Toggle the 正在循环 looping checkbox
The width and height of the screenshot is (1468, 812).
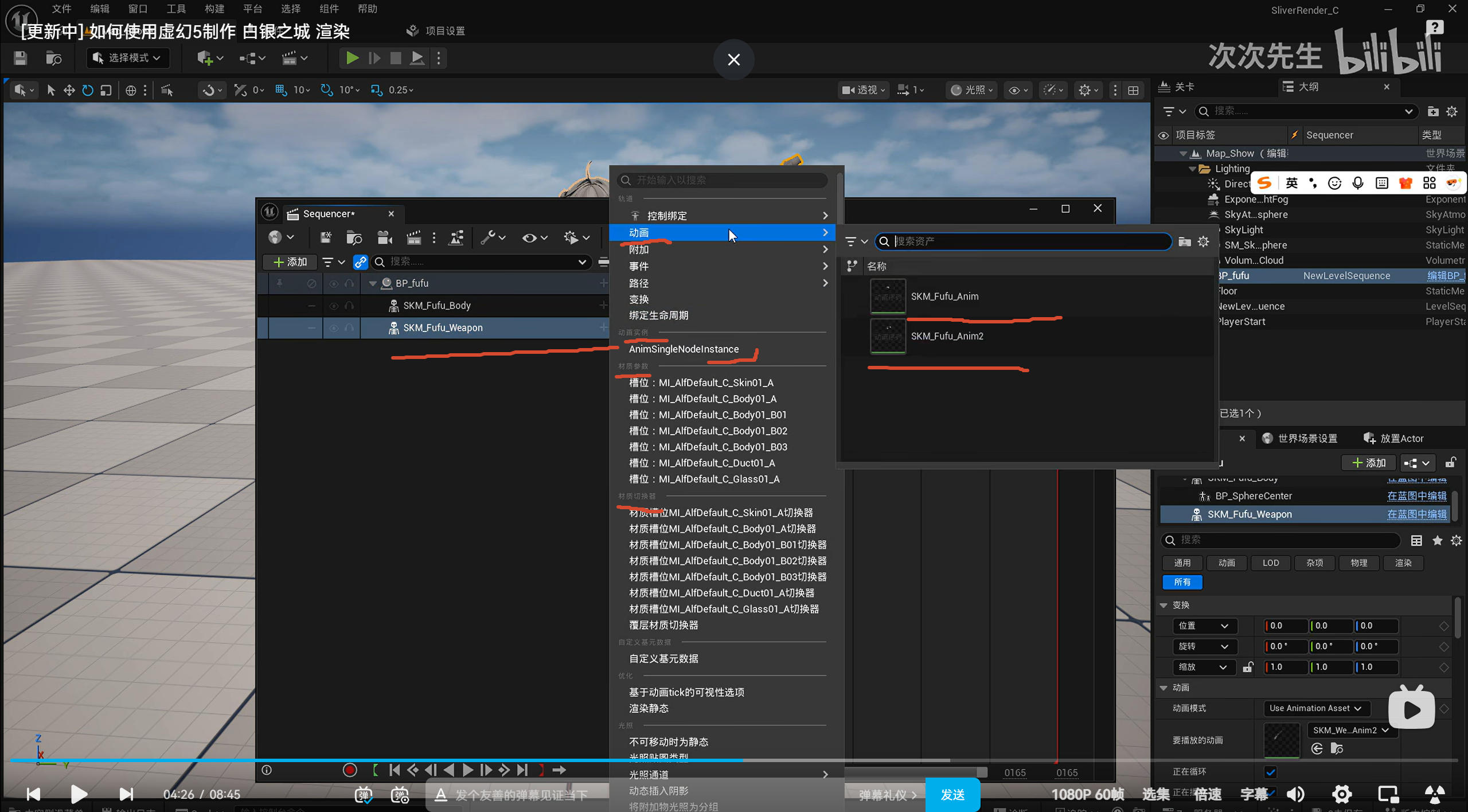click(x=1271, y=771)
